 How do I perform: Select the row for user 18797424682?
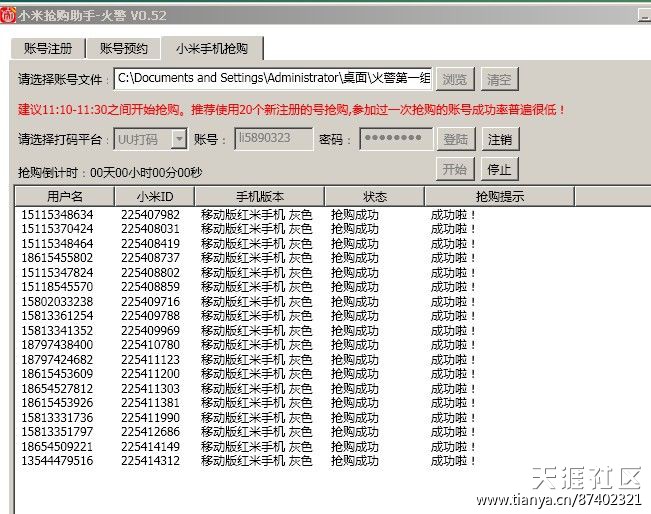[249, 359]
